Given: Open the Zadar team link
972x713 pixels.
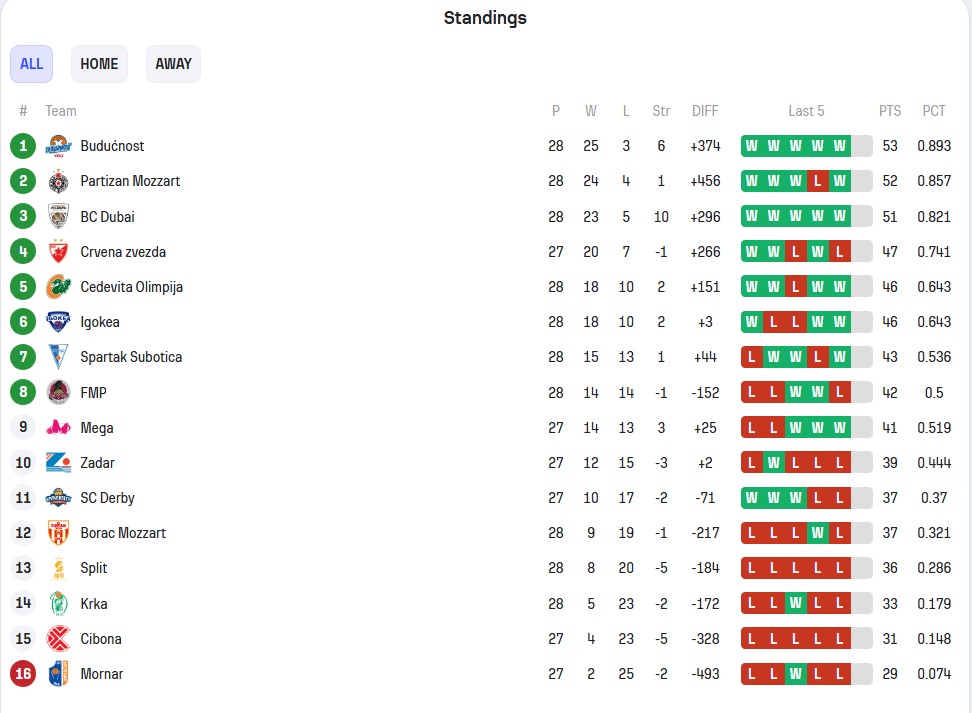Looking at the screenshot, I should [98, 463].
